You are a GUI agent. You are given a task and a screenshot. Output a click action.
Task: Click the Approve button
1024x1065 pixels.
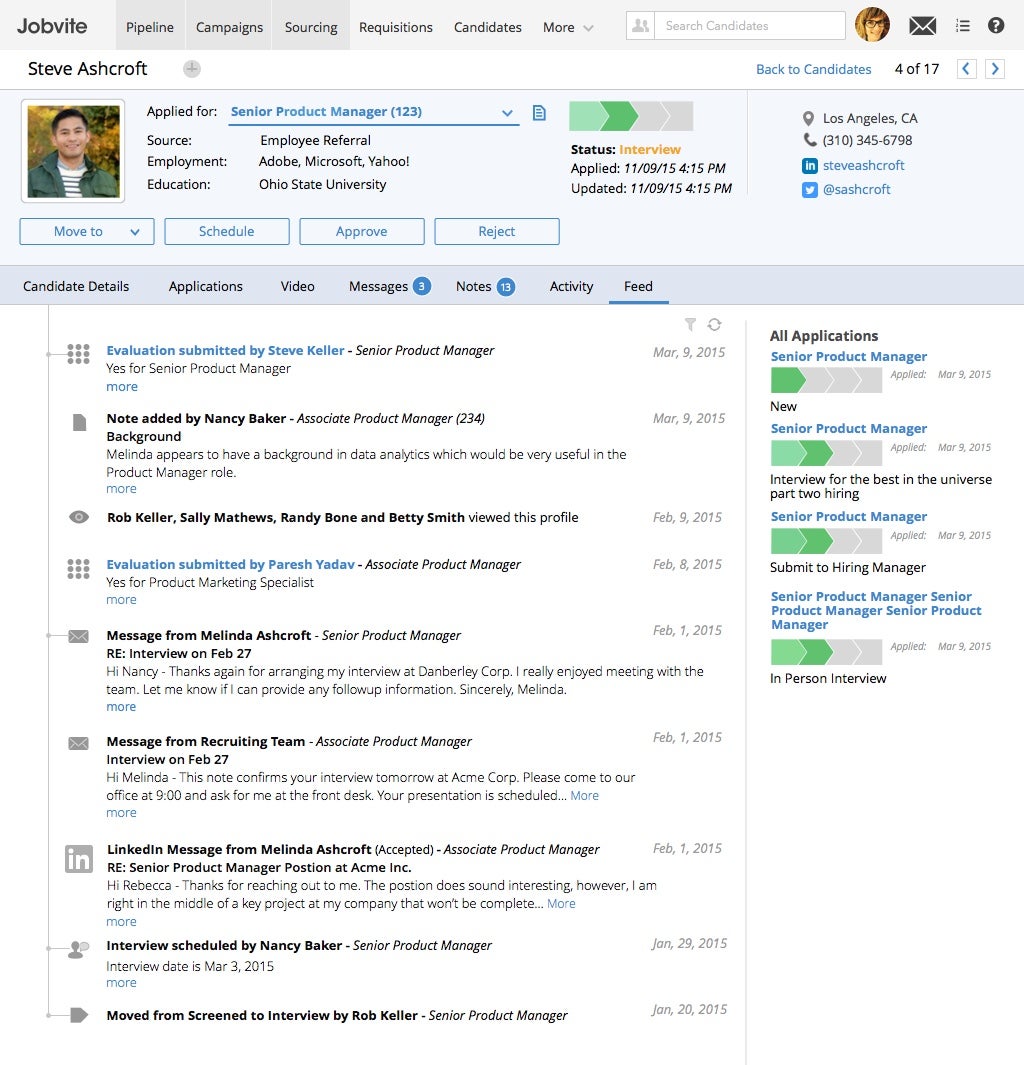[x=362, y=232]
